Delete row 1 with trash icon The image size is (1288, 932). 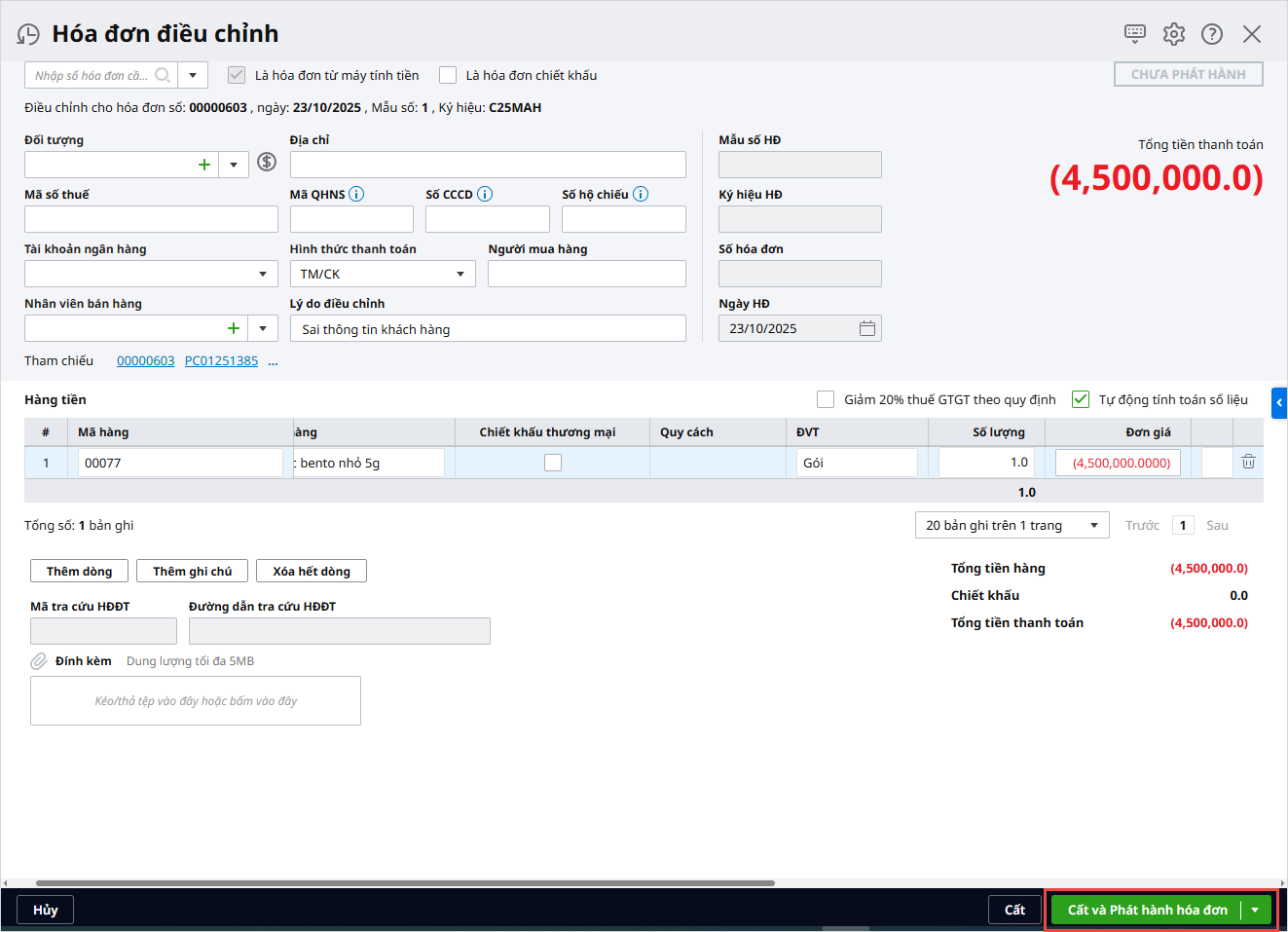click(x=1248, y=462)
